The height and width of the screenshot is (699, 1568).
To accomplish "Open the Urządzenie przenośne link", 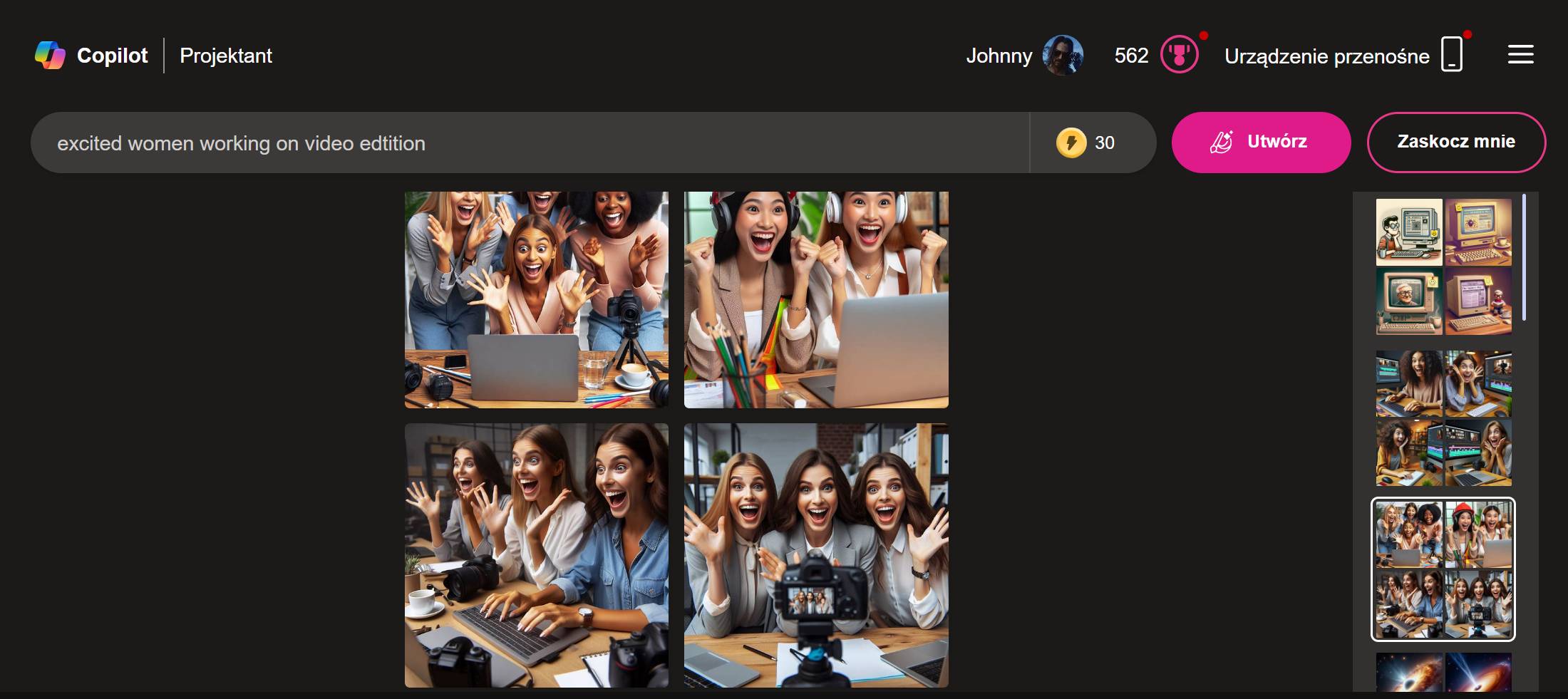I will [1326, 56].
